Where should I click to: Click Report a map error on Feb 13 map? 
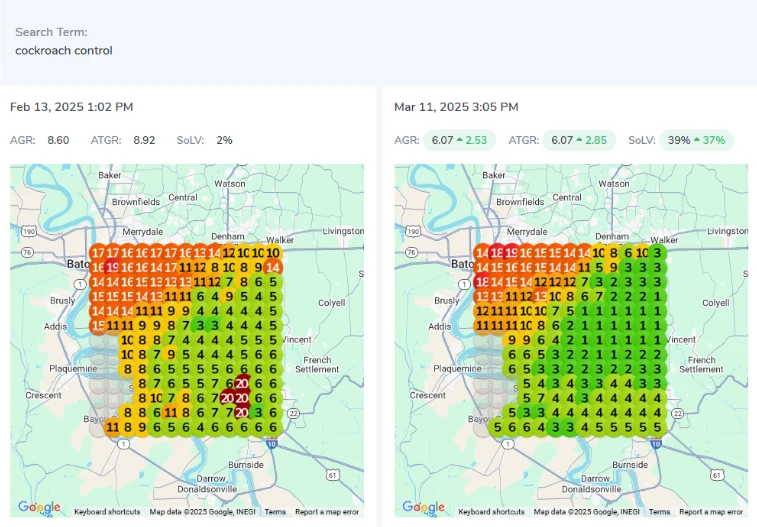[x=326, y=512]
